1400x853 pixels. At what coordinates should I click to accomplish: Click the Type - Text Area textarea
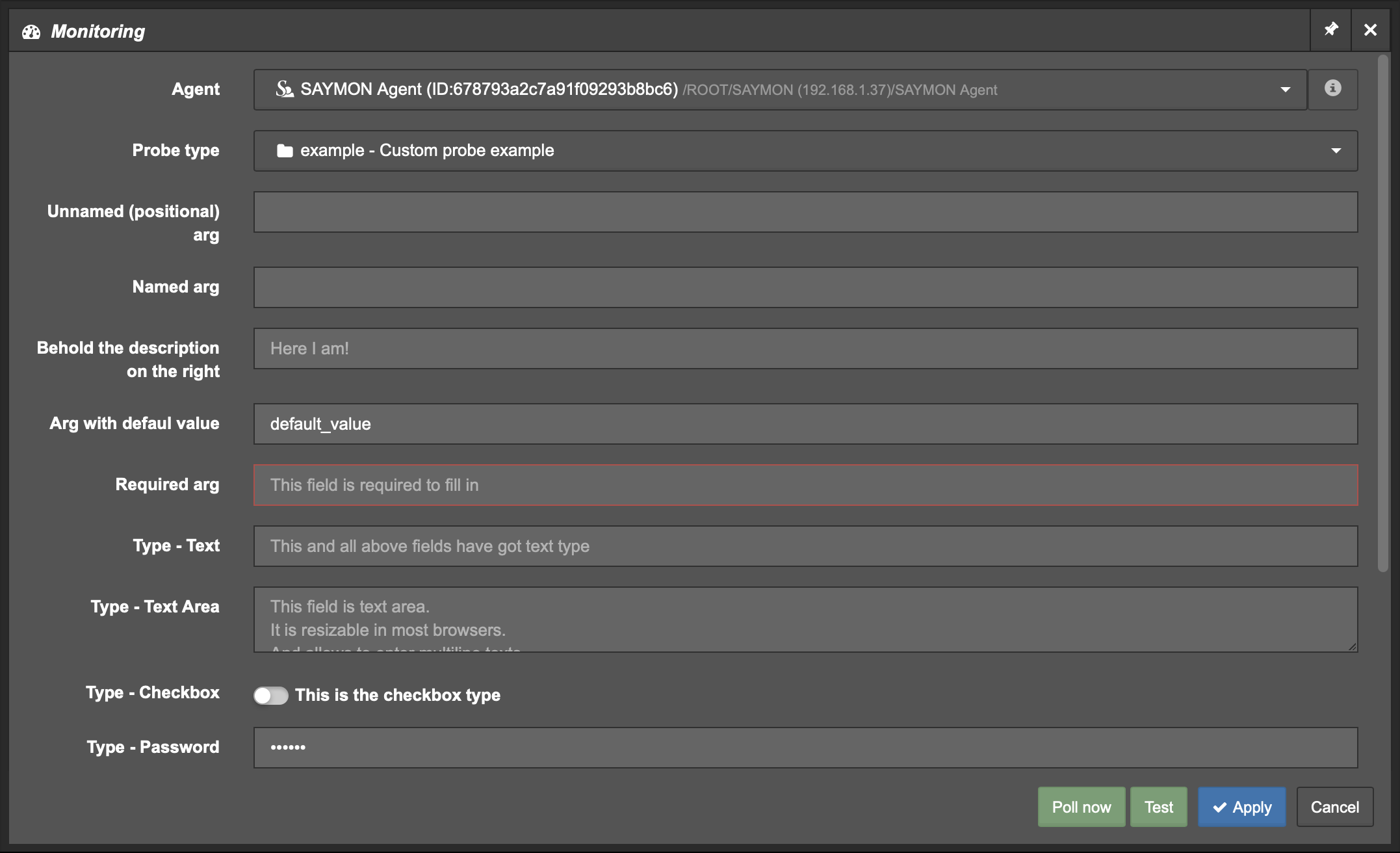[805, 620]
